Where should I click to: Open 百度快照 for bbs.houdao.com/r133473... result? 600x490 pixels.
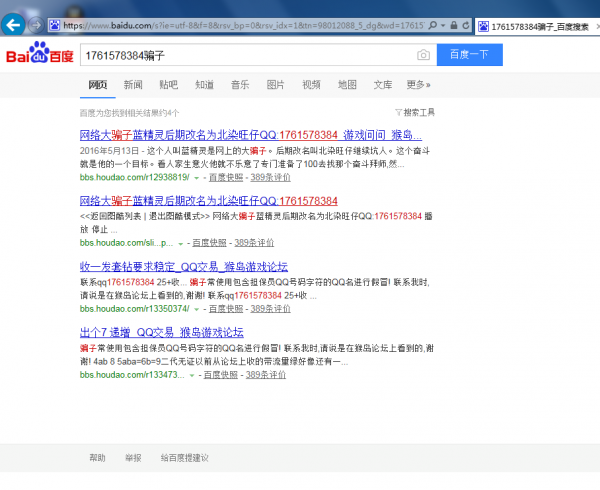(221, 375)
